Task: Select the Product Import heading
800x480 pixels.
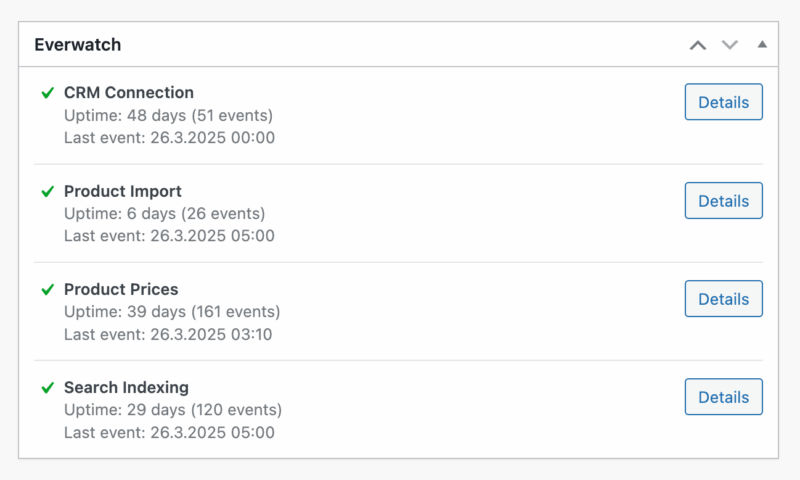Action: click(123, 191)
